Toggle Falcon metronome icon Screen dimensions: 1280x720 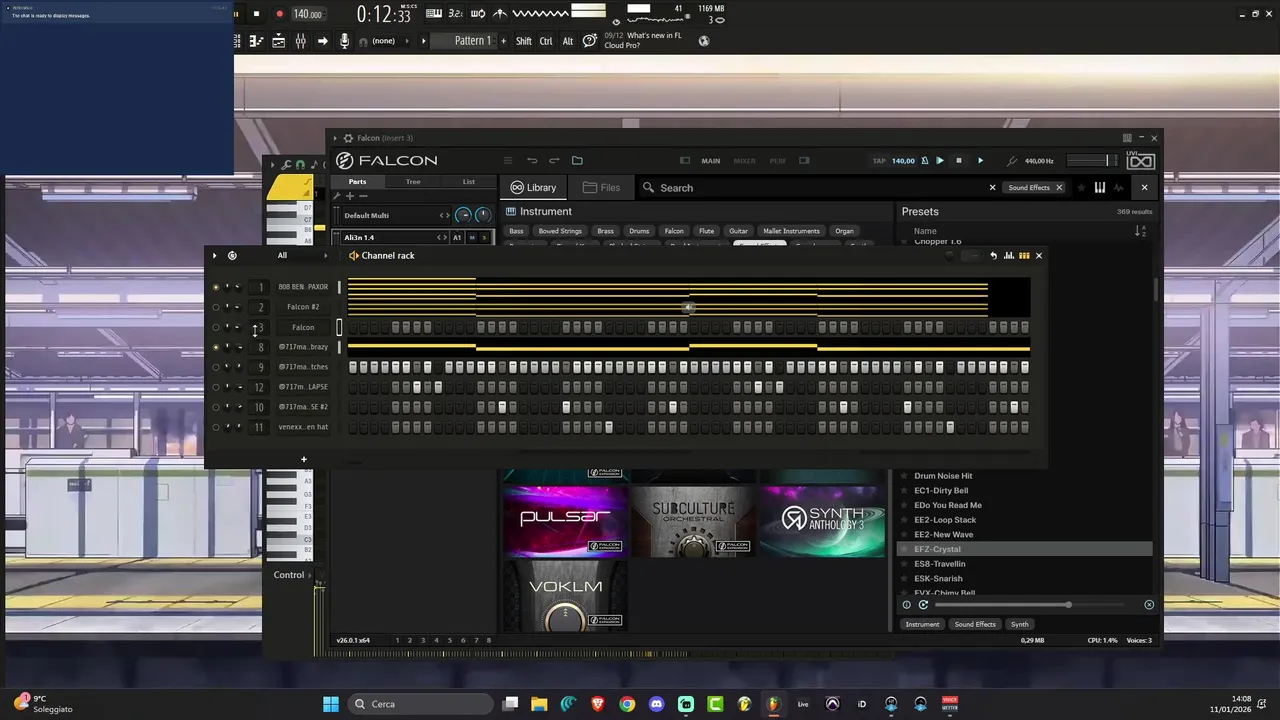point(925,160)
